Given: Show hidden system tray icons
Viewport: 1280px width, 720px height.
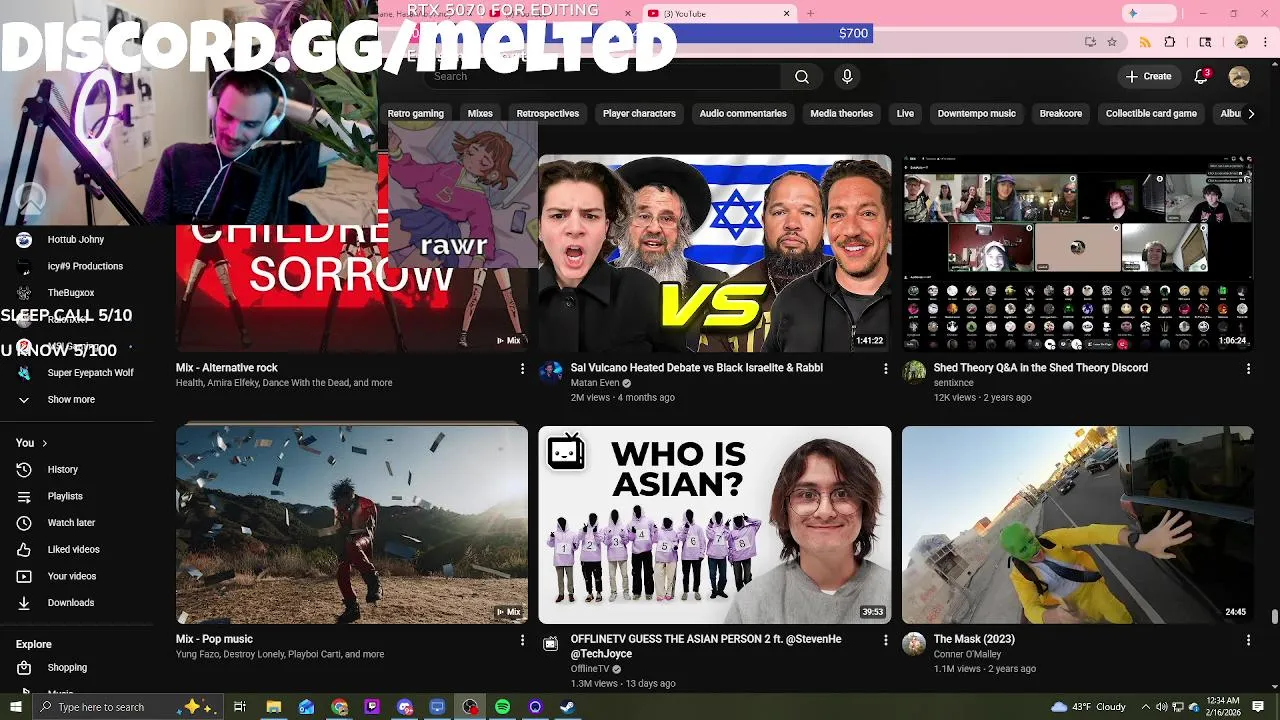Looking at the screenshot, I should point(1147,707).
